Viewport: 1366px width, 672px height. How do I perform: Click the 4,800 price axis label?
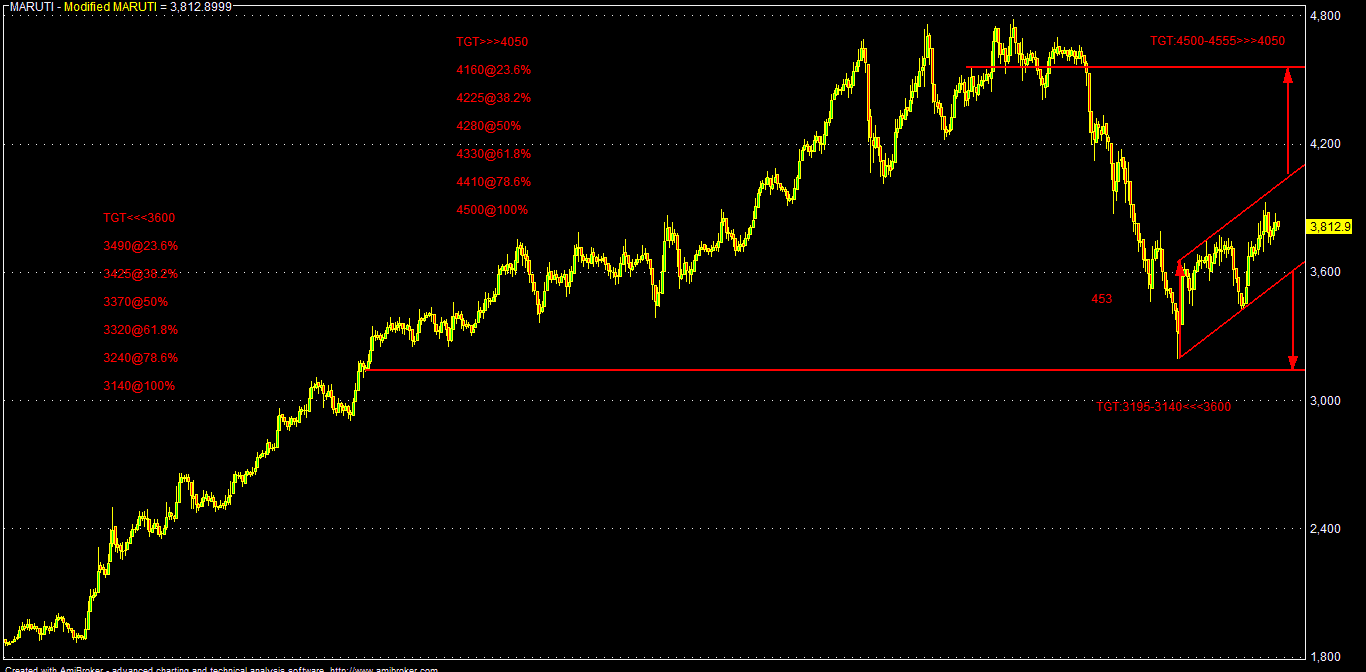[x=1325, y=17]
